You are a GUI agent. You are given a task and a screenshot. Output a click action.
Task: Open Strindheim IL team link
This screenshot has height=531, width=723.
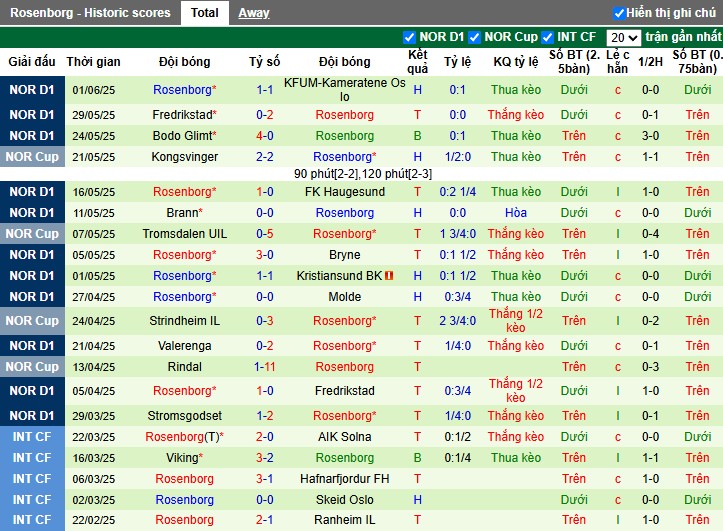point(184,321)
